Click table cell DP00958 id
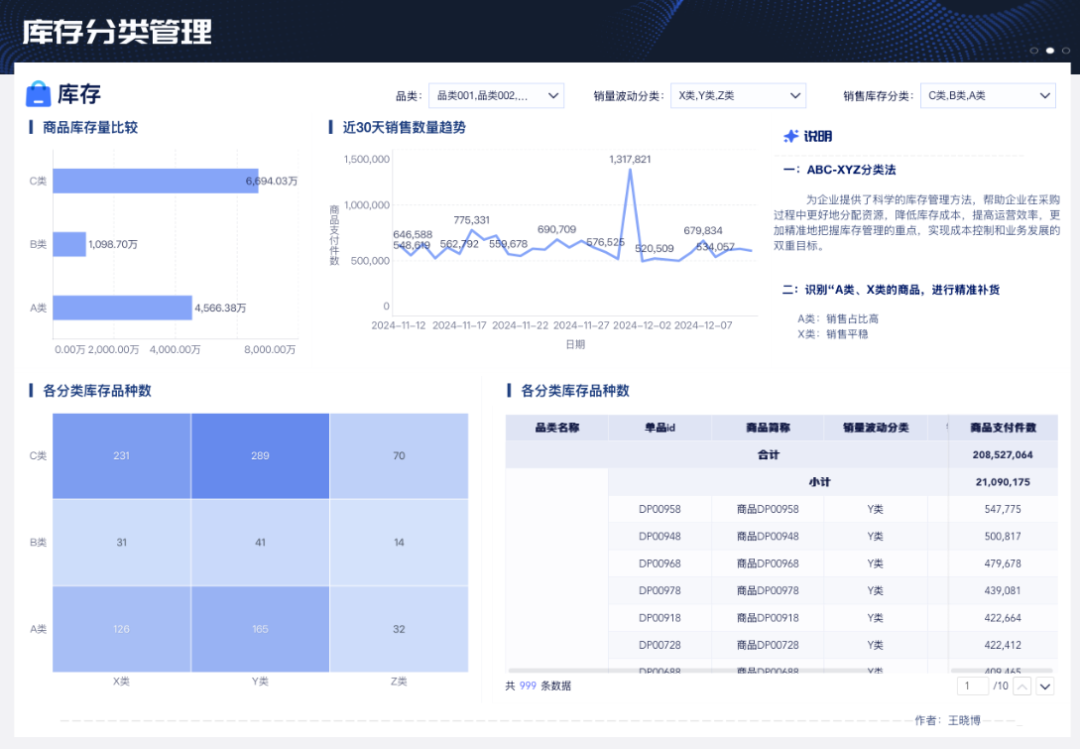This screenshot has height=749, width=1080. (x=660, y=509)
